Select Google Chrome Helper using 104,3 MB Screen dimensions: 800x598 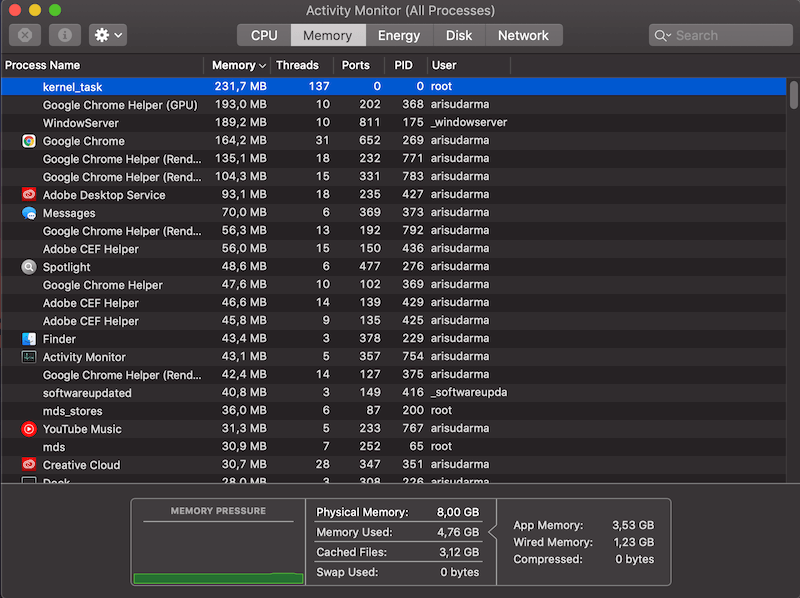(394, 177)
